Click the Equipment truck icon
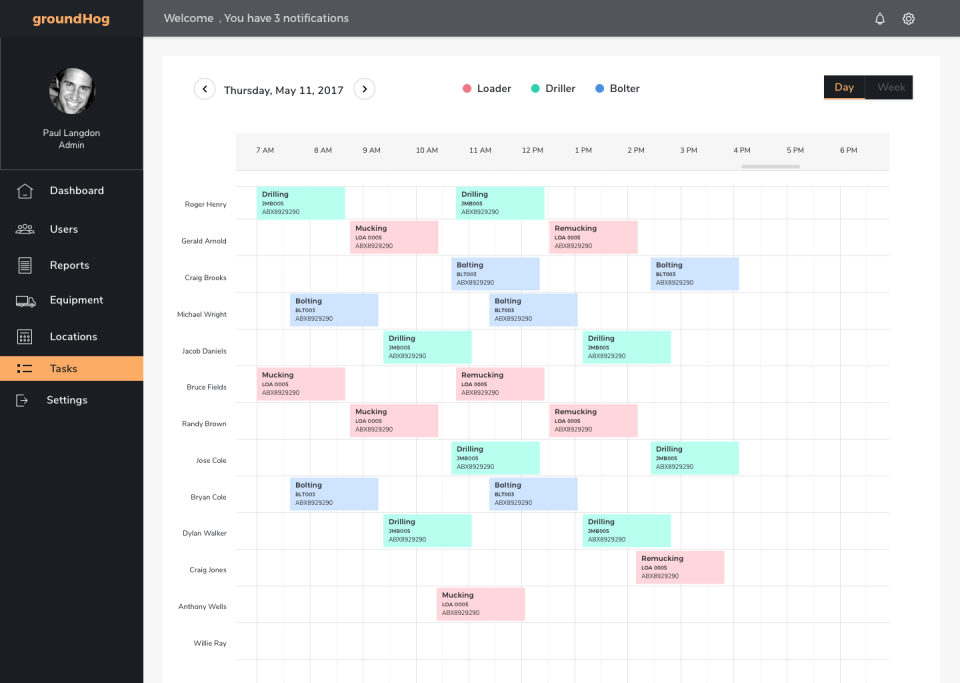960x683 pixels. [25, 300]
